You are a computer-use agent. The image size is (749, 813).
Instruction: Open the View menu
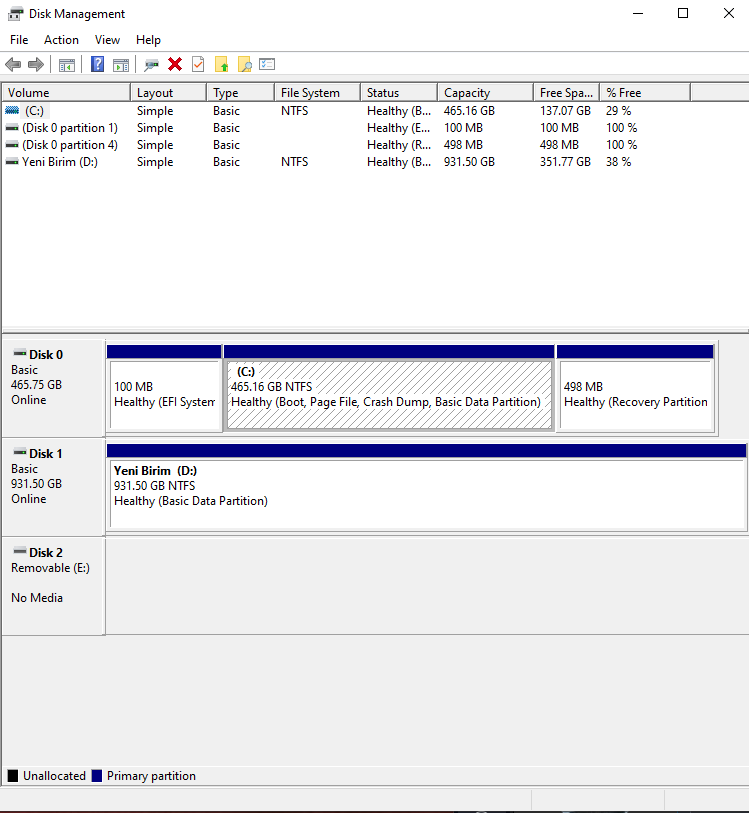point(107,40)
